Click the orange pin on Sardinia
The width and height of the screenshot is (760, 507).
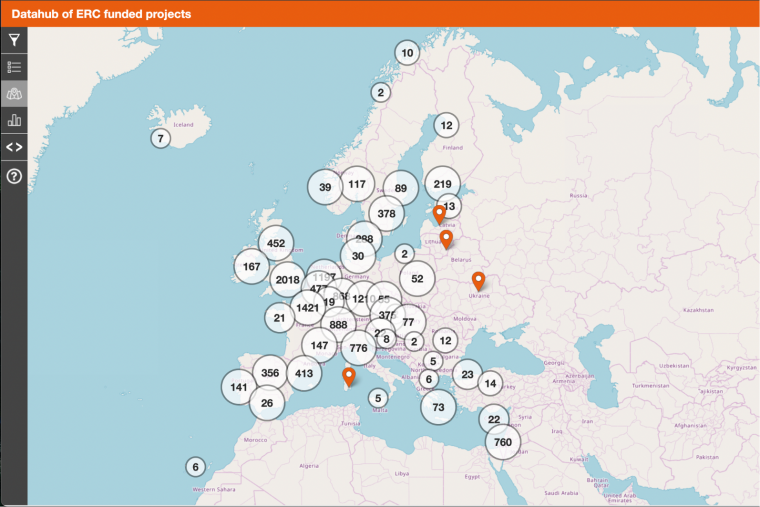[348, 377]
